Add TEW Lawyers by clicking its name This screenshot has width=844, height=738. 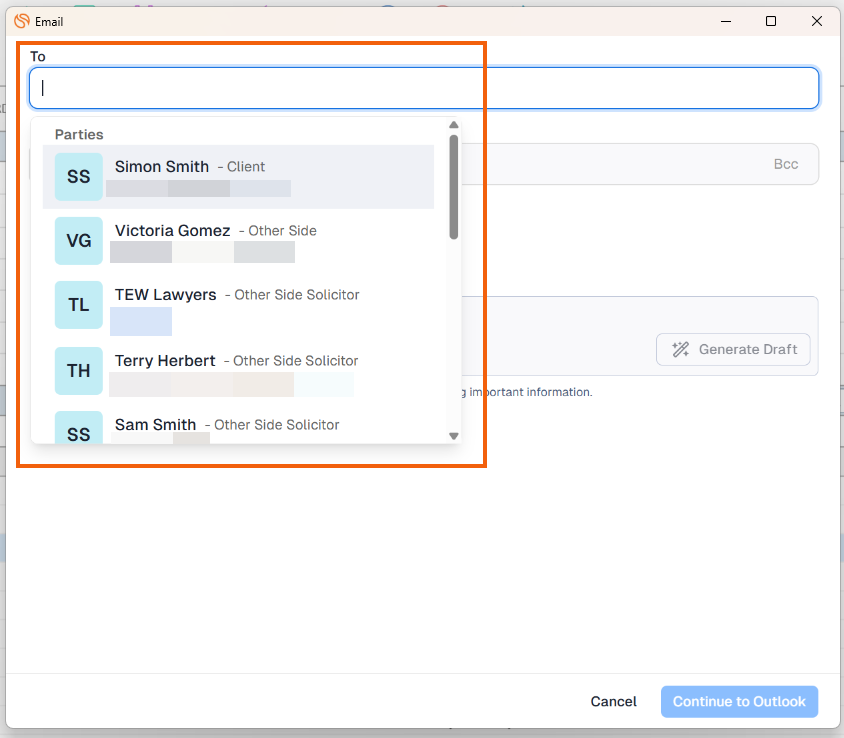(165, 295)
